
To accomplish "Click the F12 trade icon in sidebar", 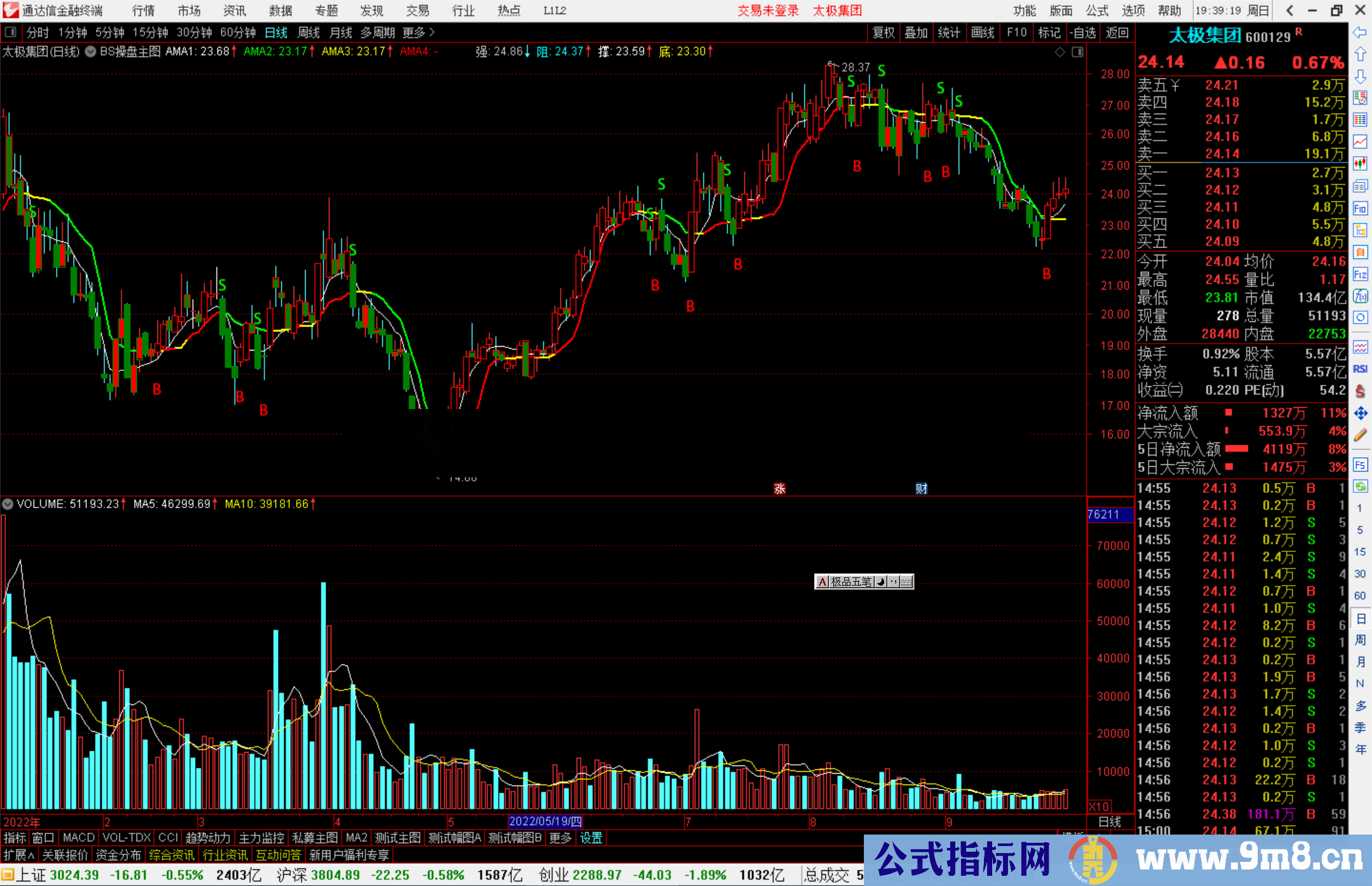I will pyautogui.click(x=1360, y=274).
